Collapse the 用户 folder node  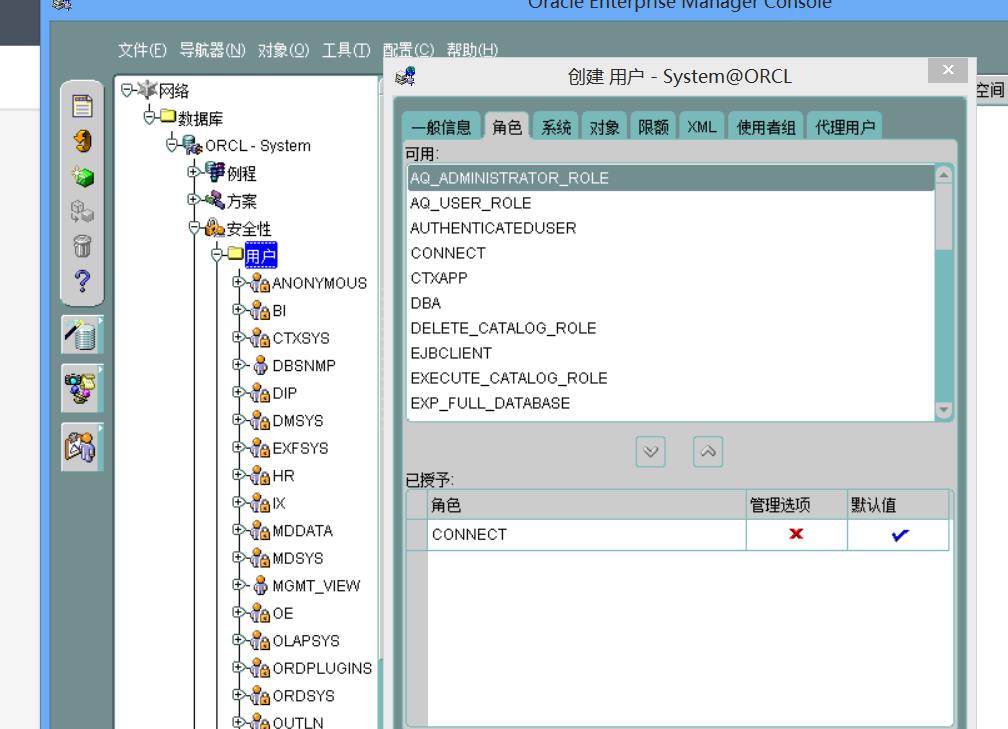point(217,255)
